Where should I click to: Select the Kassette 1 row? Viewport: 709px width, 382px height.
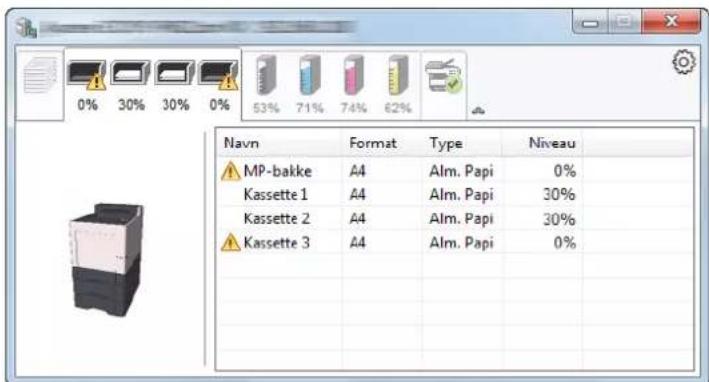[x=455, y=195]
